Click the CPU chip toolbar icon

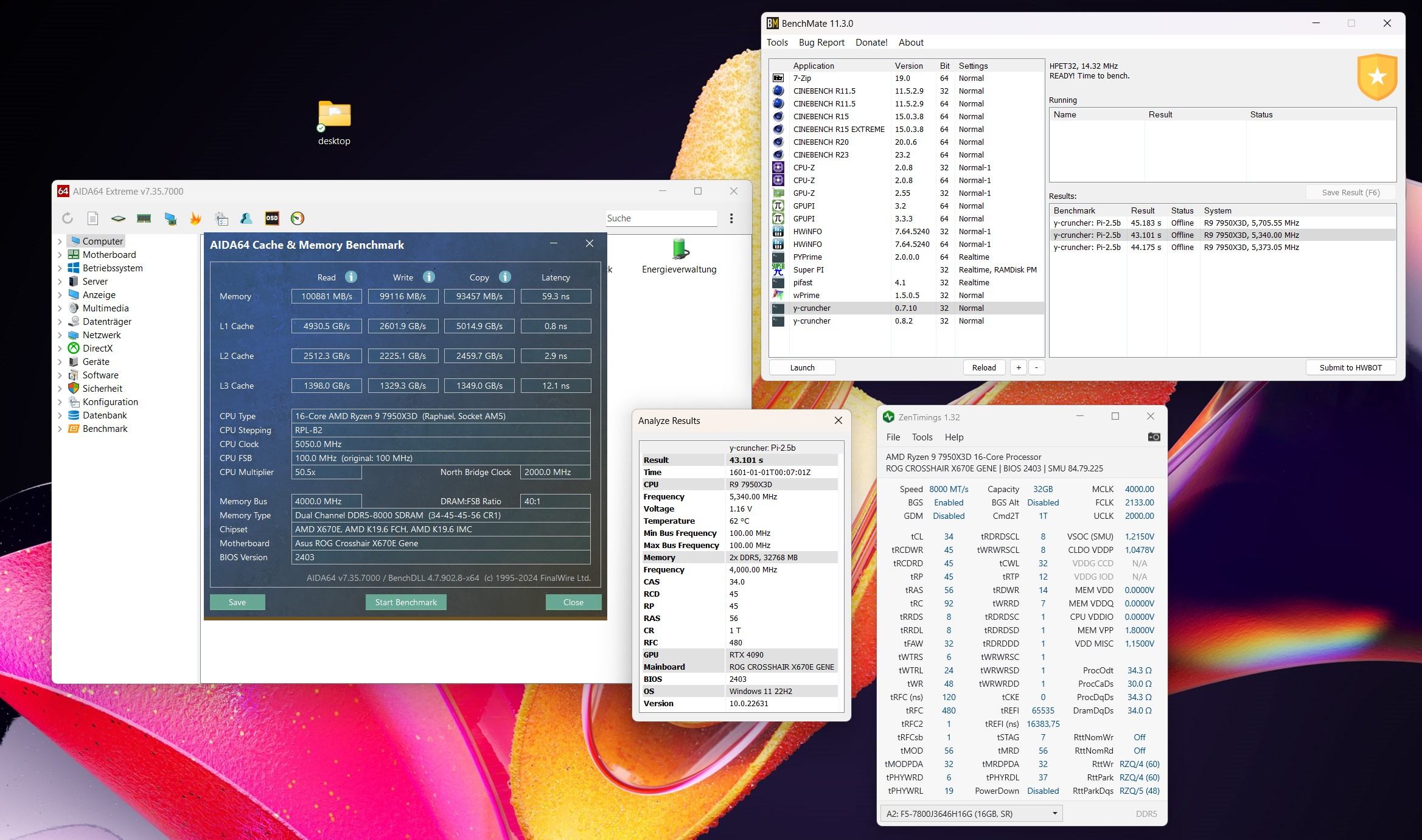(118, 218)
